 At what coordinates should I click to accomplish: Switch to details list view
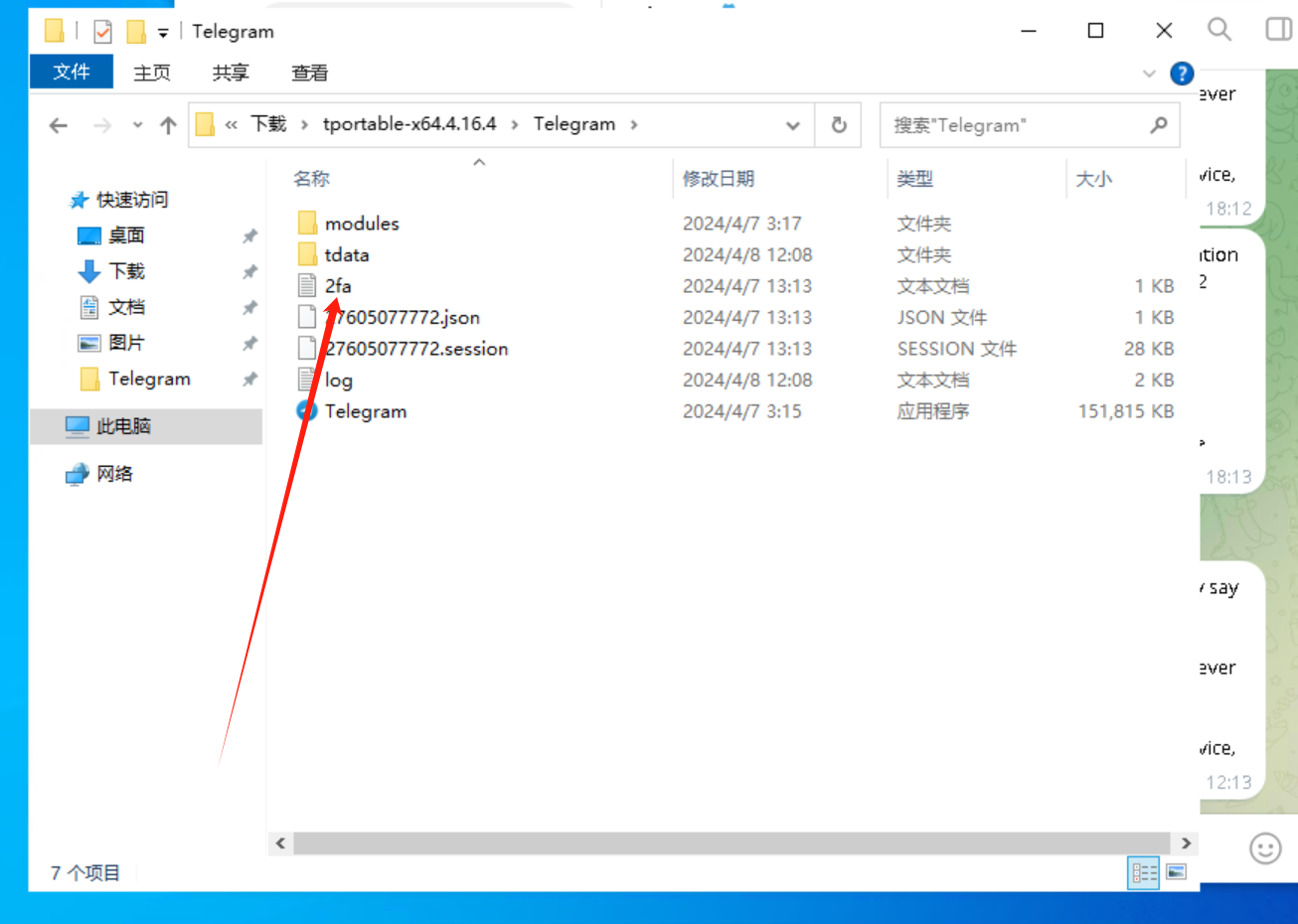point(1144,872)
